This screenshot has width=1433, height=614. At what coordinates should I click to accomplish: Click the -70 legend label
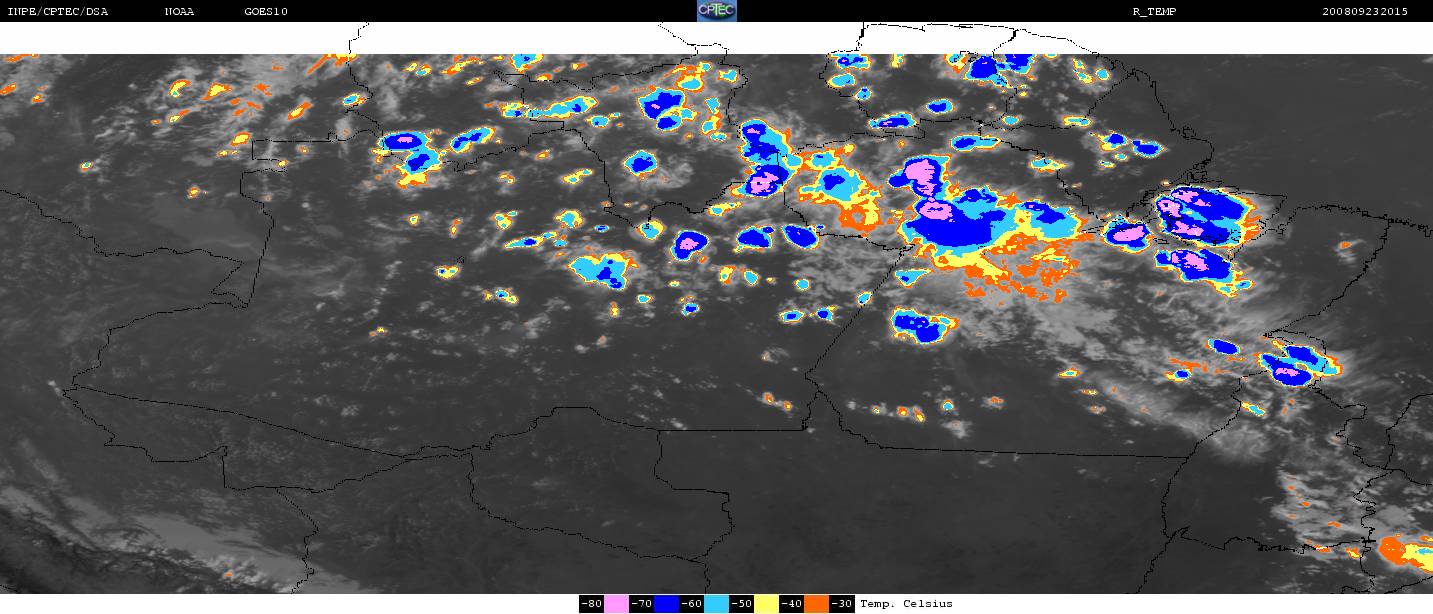tap(641, 604)
